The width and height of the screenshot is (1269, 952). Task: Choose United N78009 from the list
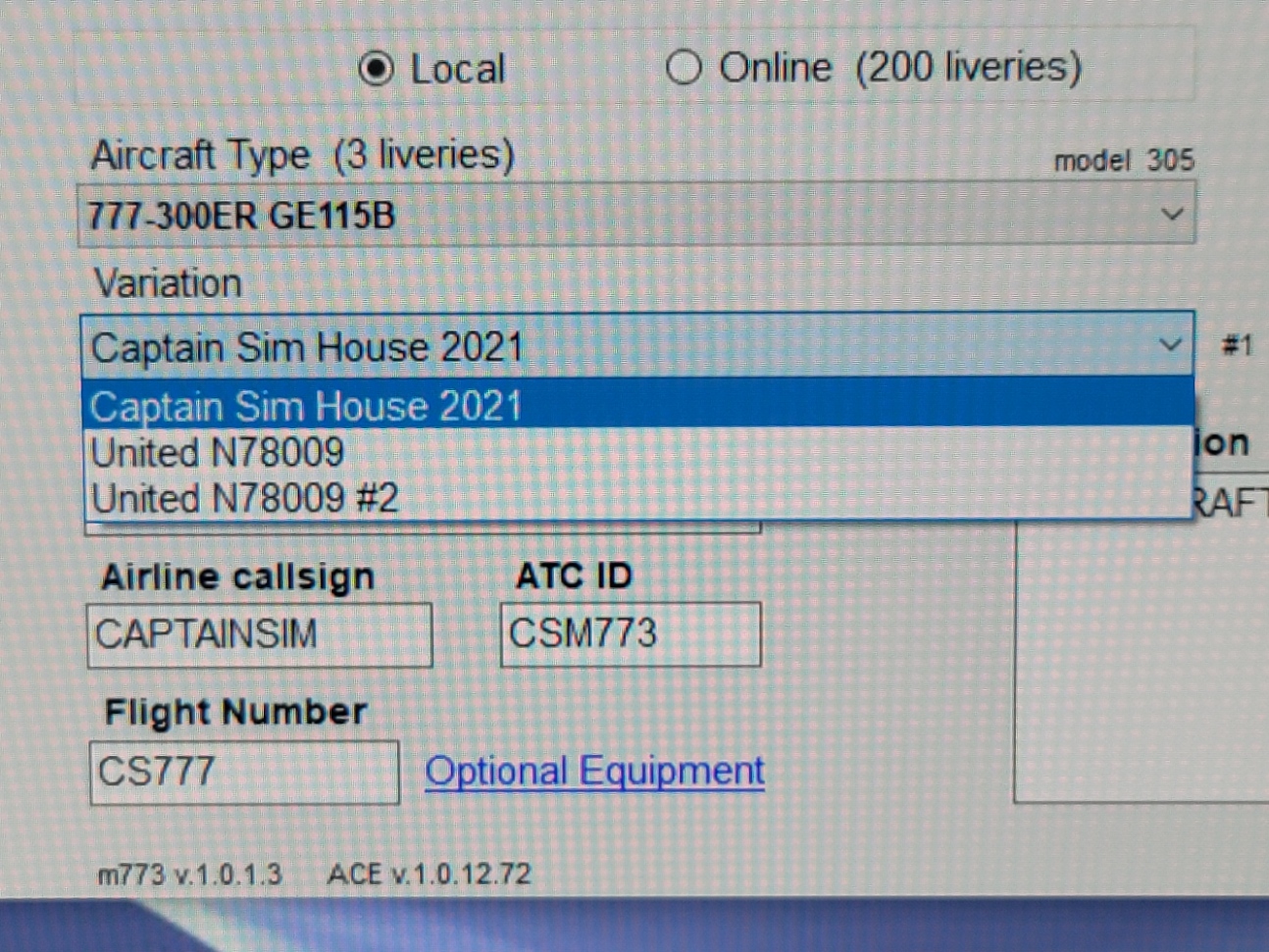pos(218,453)
